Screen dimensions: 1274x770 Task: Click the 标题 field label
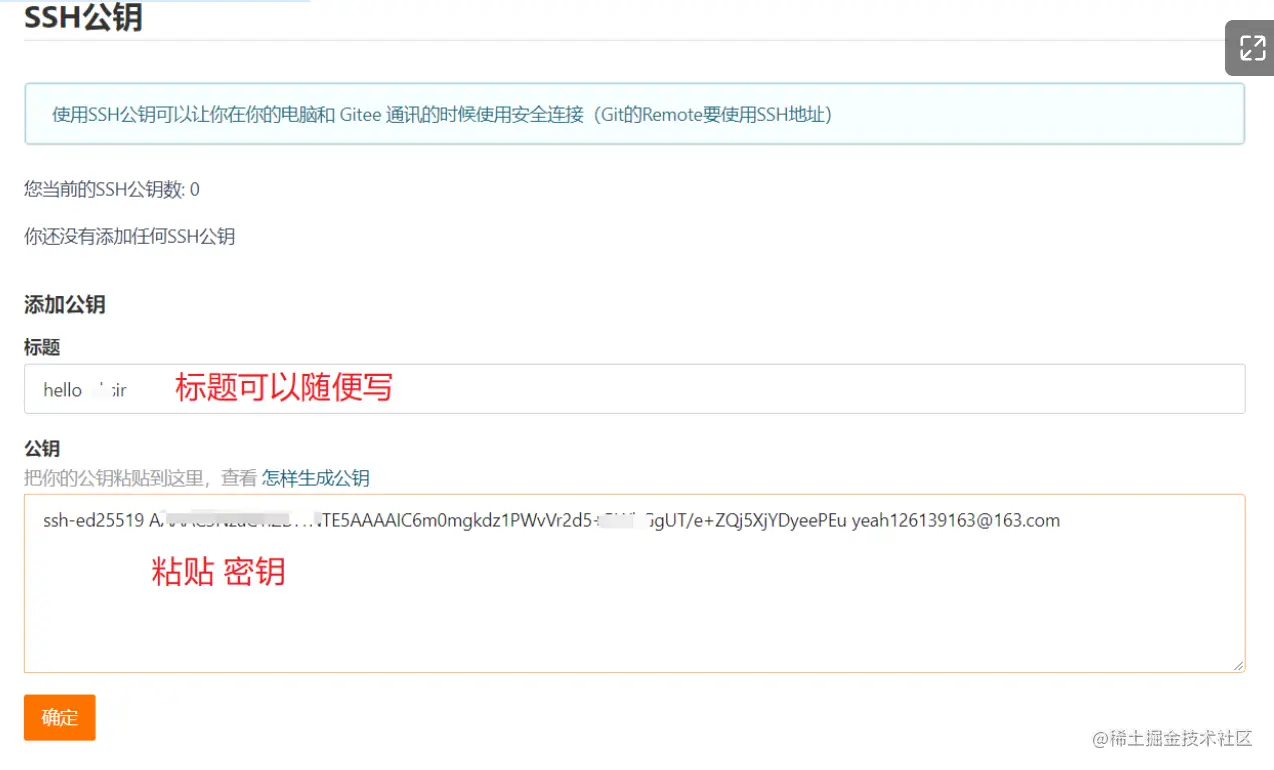(42, 347)
